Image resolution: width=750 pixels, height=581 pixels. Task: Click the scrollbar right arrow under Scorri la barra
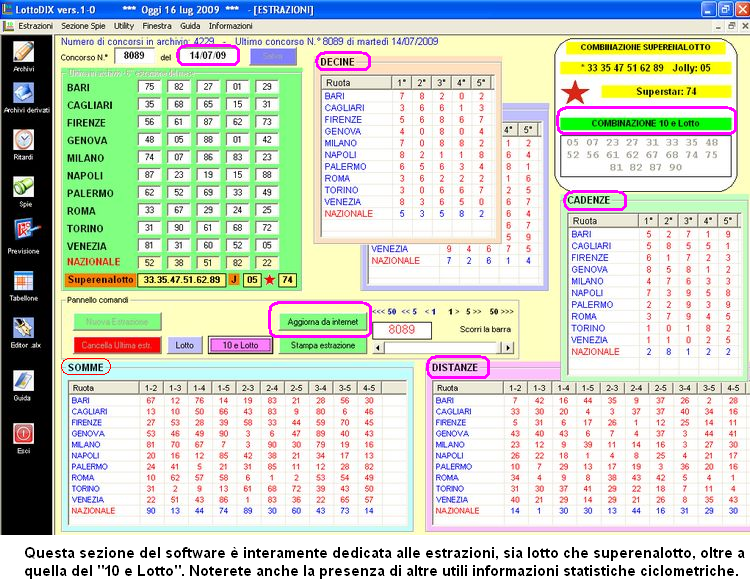pyautogui.click(x=507, y=348)
